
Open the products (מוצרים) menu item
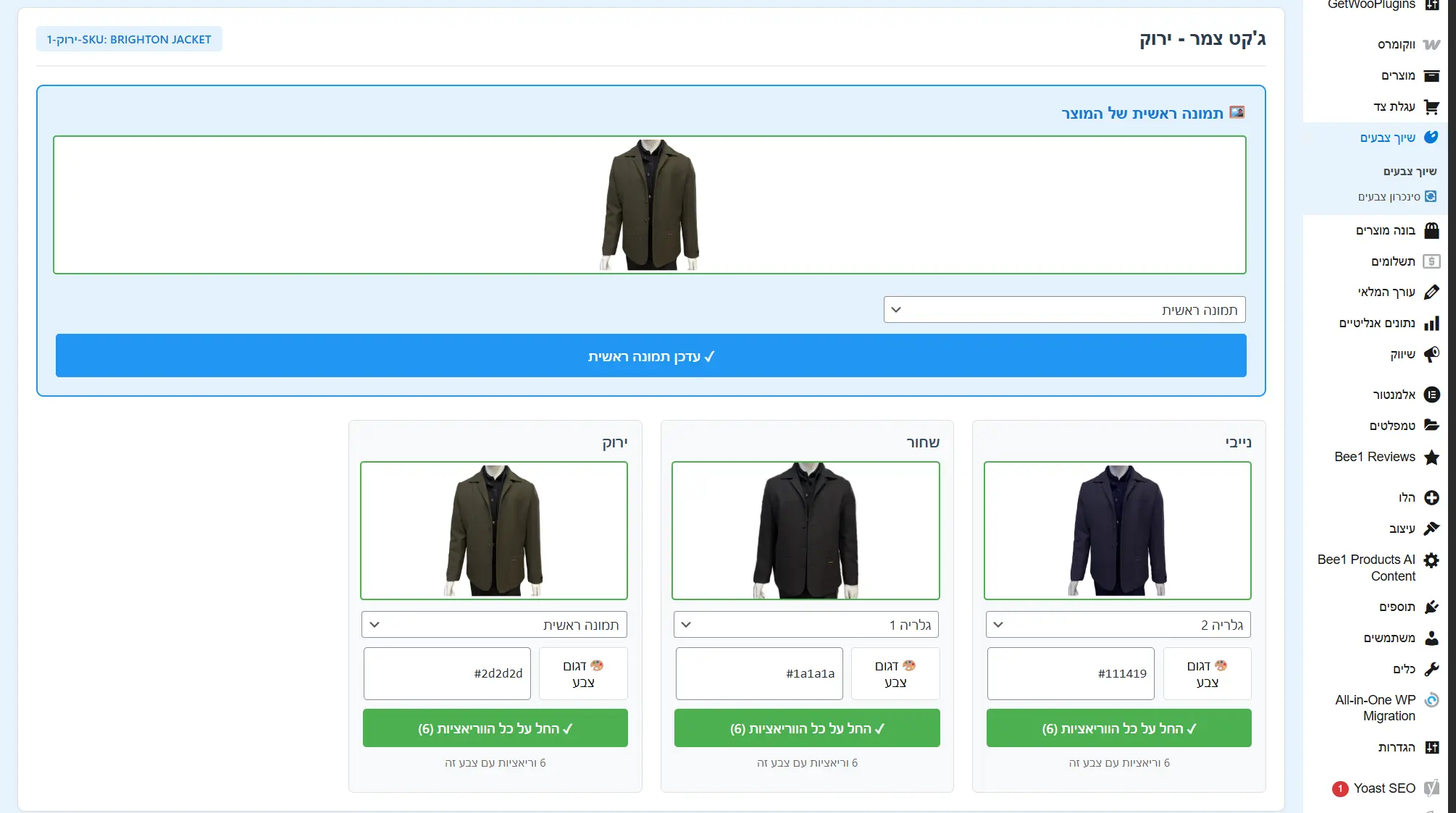point(1397,75)
